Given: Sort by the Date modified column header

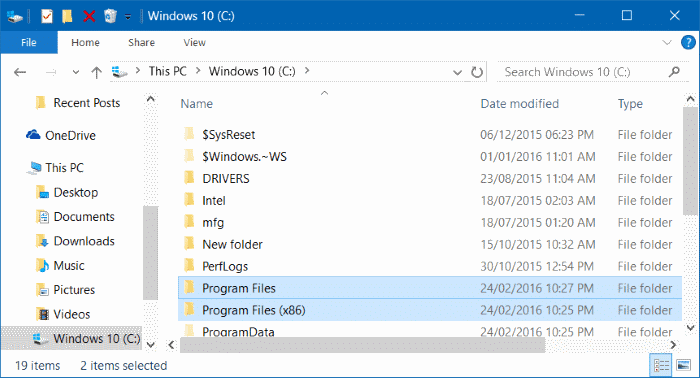Looking at the screenshot, I should coord(520,104).
